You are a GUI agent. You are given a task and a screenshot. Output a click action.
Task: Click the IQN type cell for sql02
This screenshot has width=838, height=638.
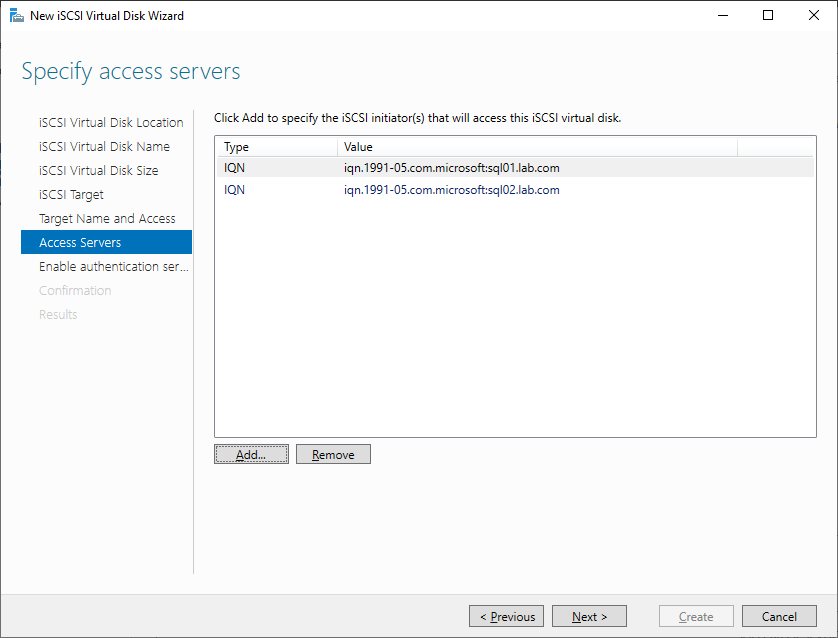click(x=234, y=190)
